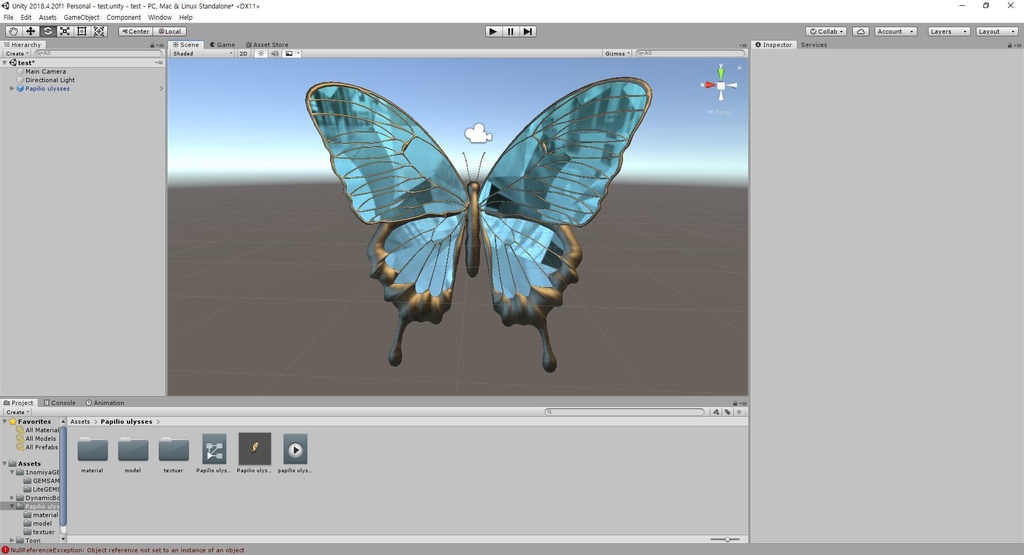
Task: Toggle the Local handle rotation button
Action: click(170, 31)
